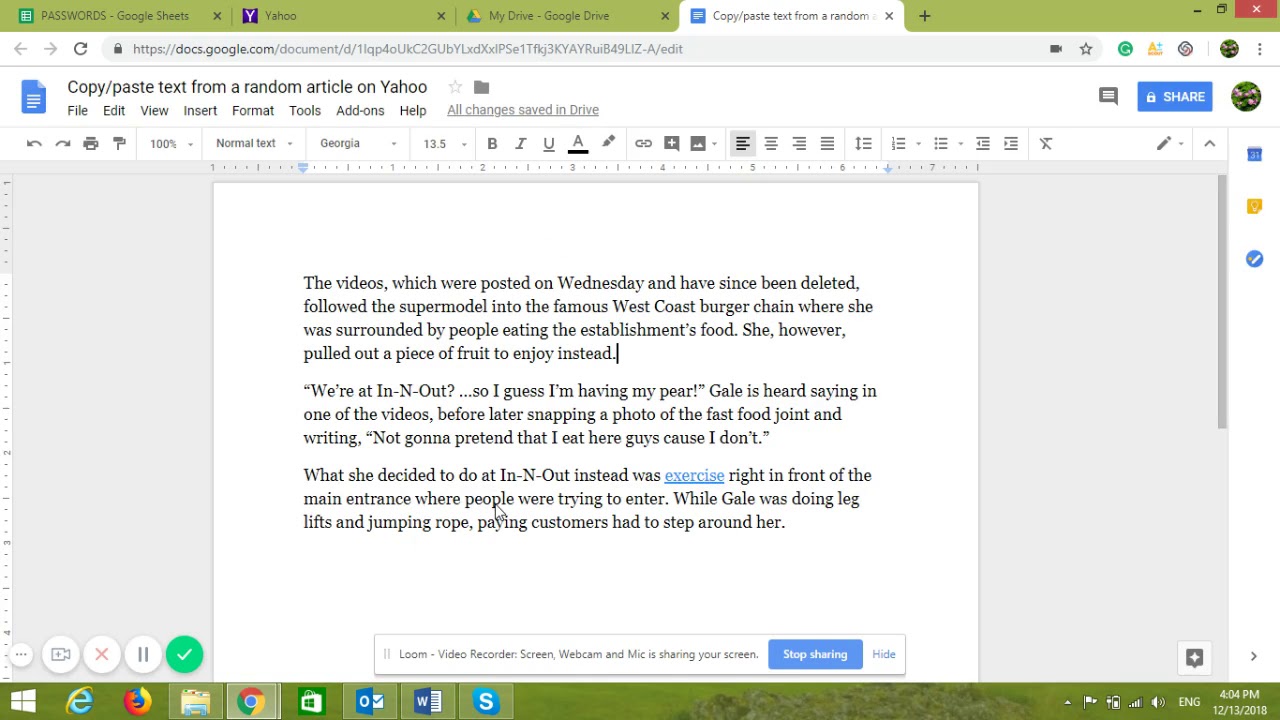
Task: Open the Add-ons menu
Action: pos(360,111)
